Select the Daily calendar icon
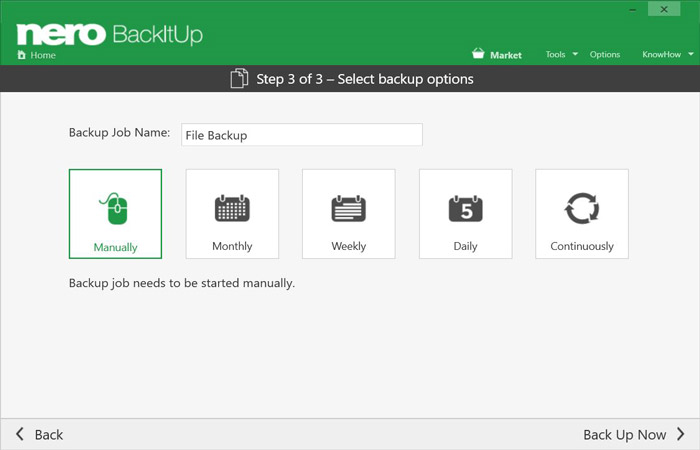 point(466,209)
